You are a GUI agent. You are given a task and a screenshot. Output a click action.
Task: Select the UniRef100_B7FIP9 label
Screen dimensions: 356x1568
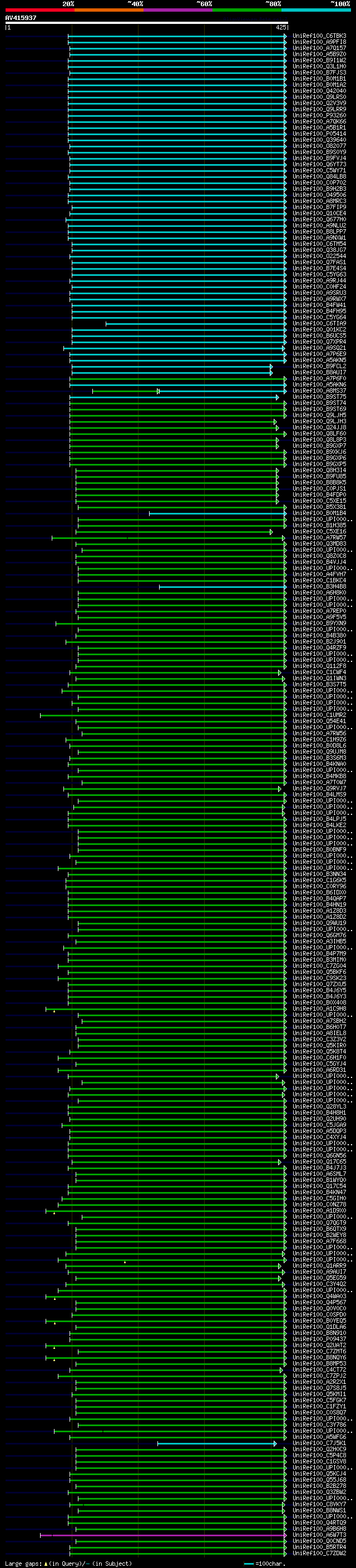(x=319, y=207)
